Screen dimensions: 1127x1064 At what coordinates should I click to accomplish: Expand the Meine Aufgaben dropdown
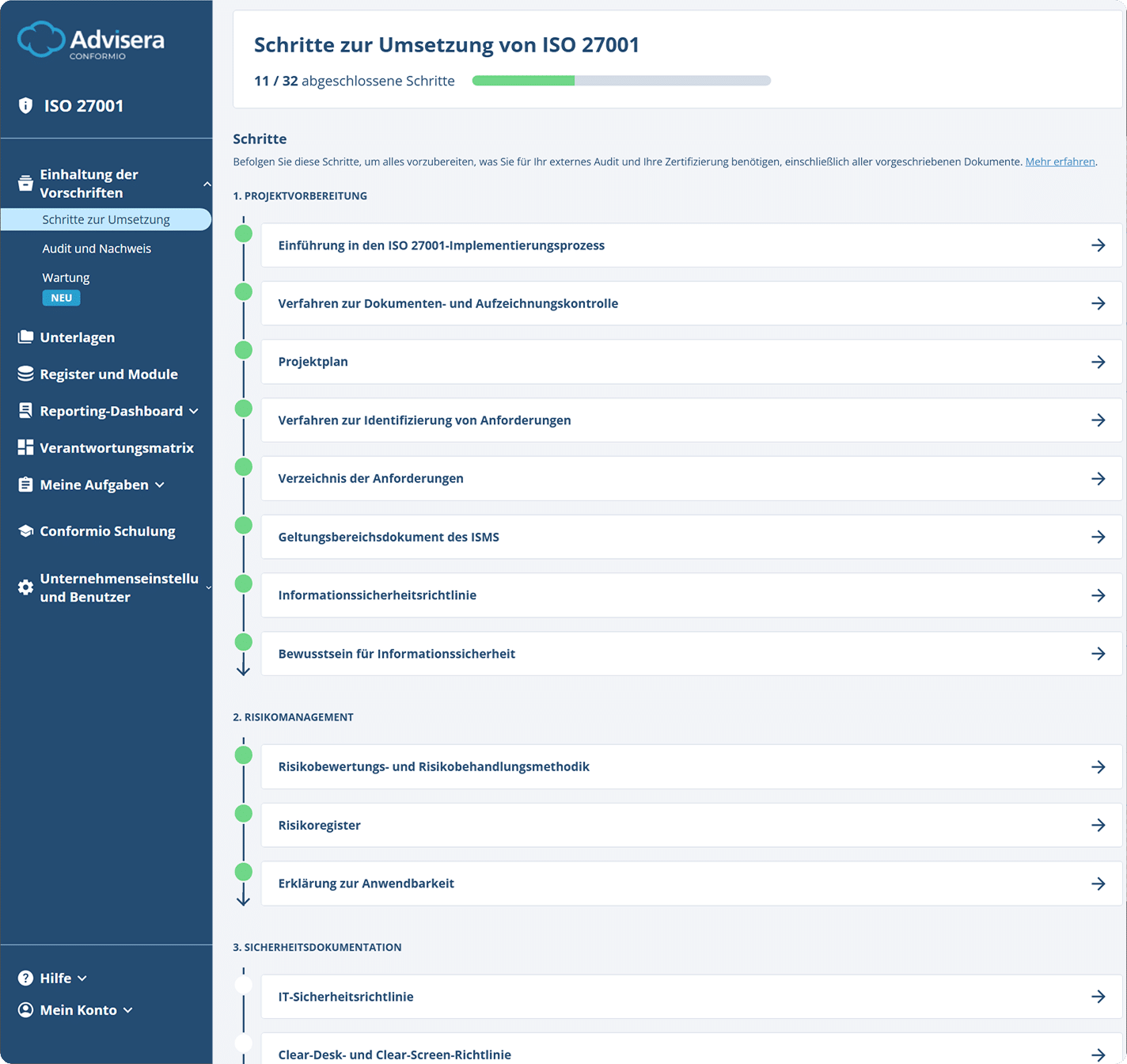click(160, 485)
